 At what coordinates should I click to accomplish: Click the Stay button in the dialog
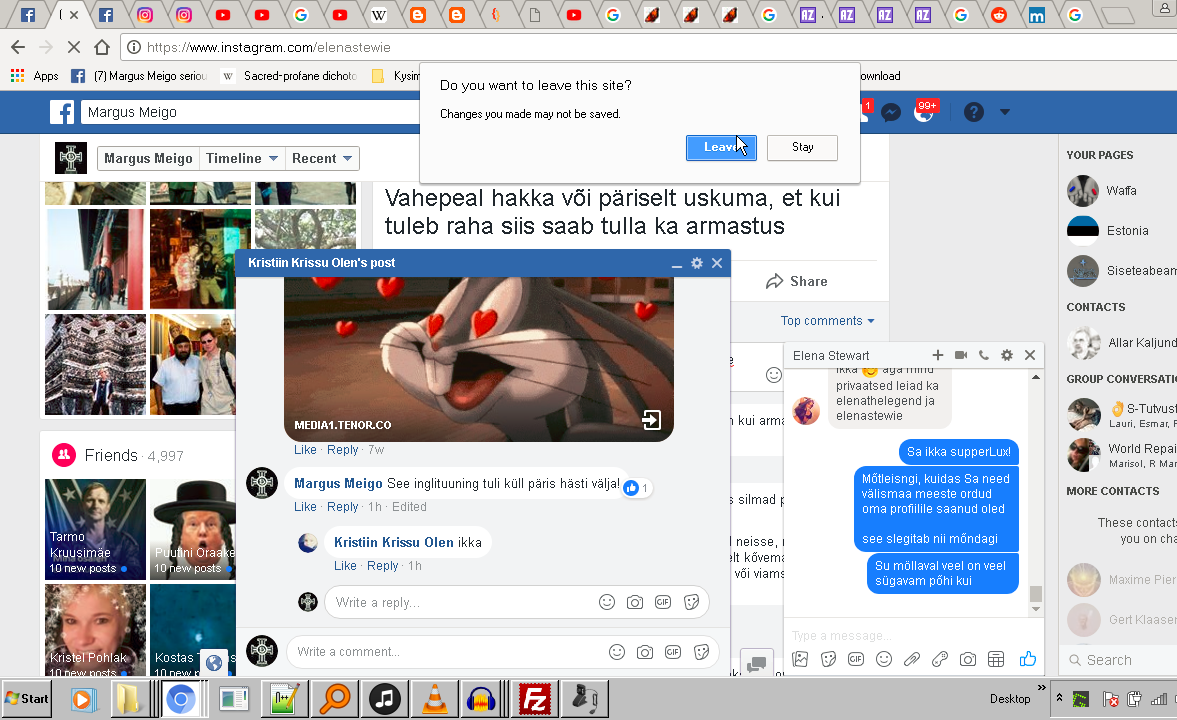(x=802, y=147)
